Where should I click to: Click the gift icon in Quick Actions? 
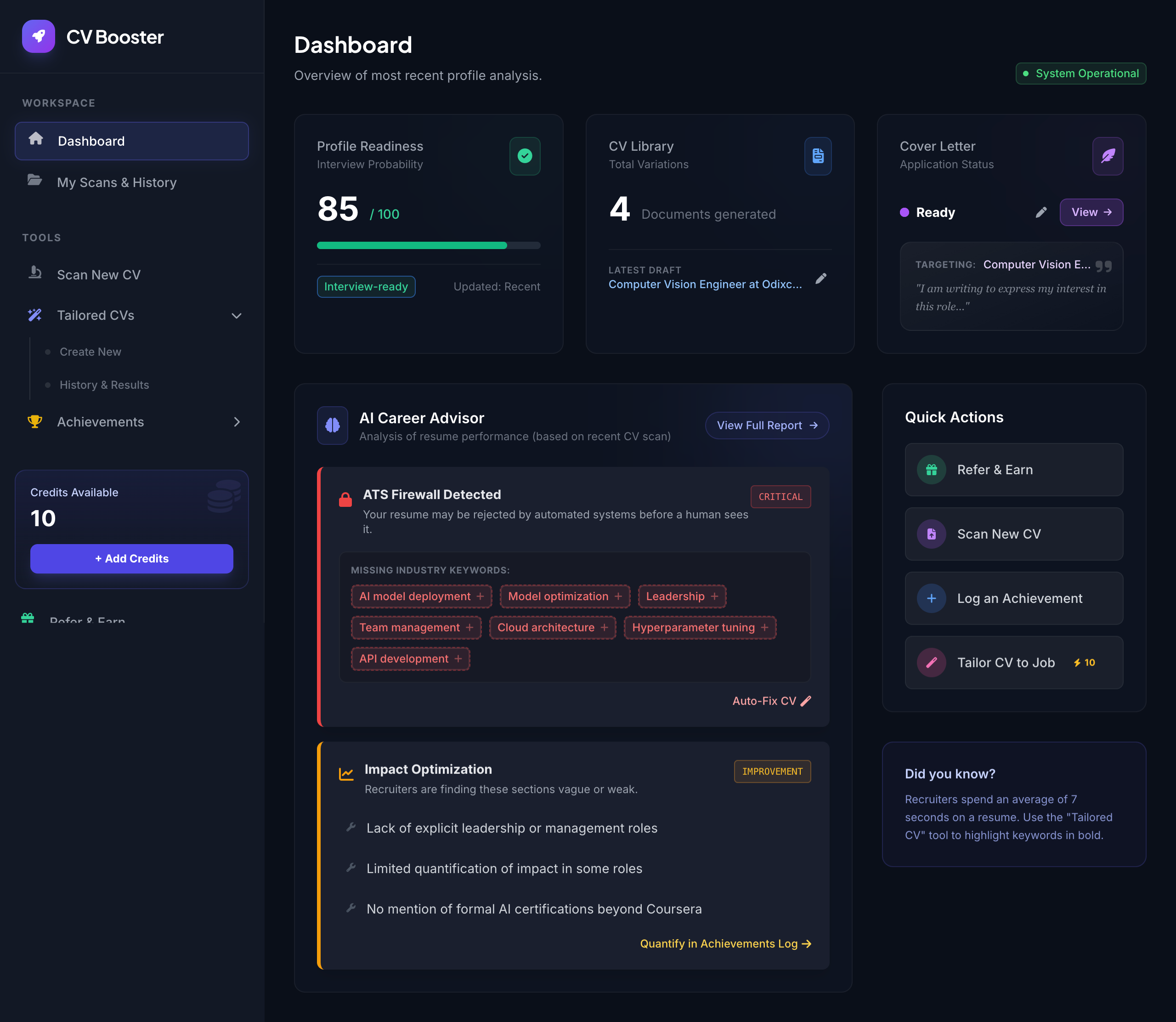tap(932, 470)
